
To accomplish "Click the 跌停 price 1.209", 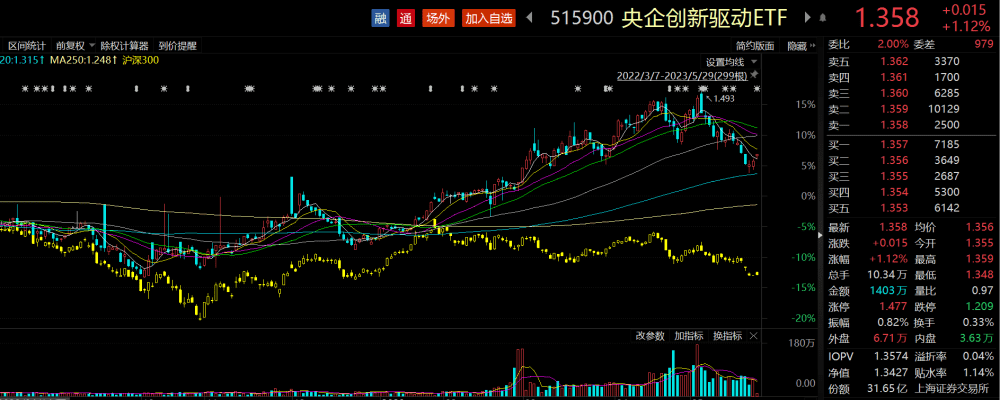I will pyautogui.click(x=980, y=306).
